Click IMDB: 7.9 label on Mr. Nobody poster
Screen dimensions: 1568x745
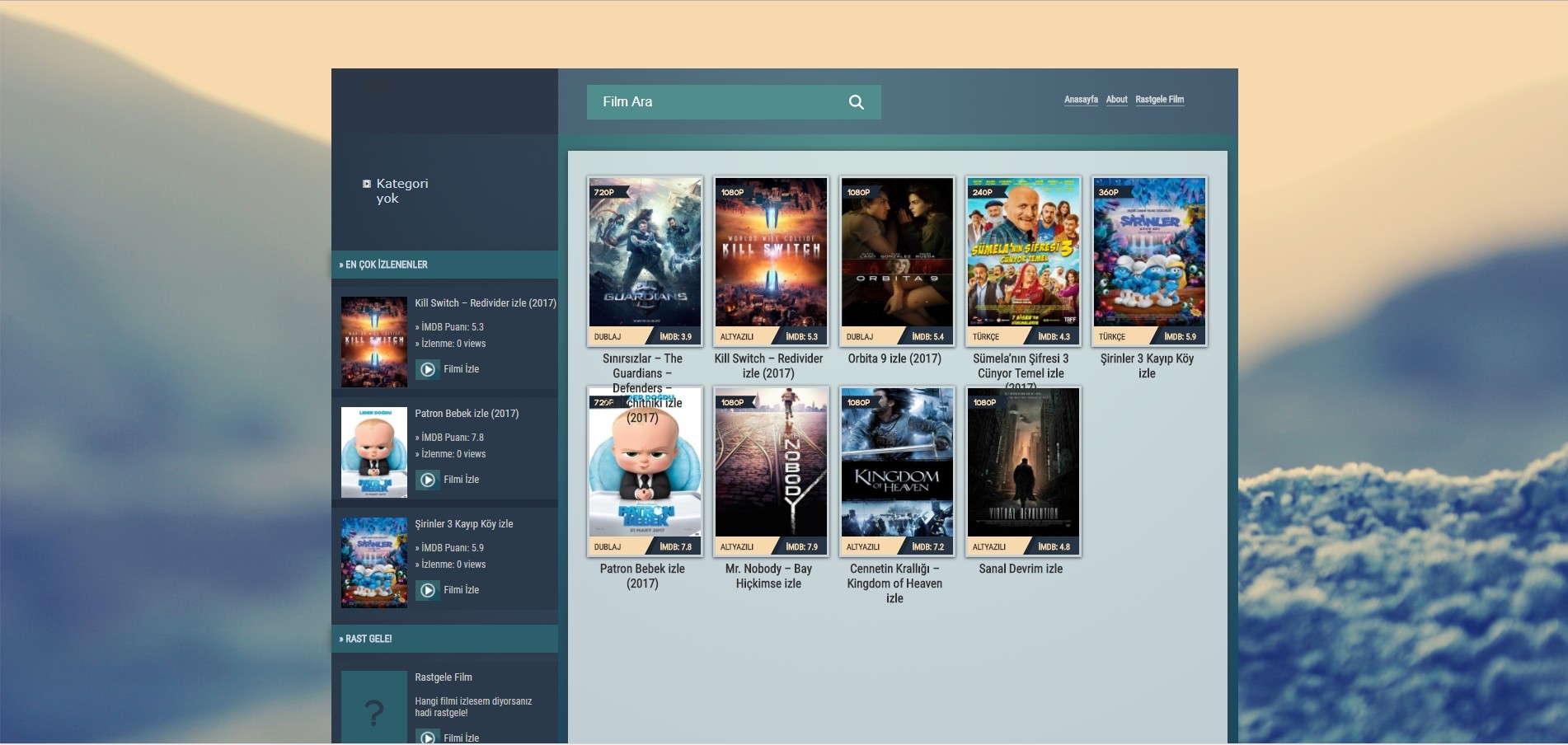[x=802, y=547]
